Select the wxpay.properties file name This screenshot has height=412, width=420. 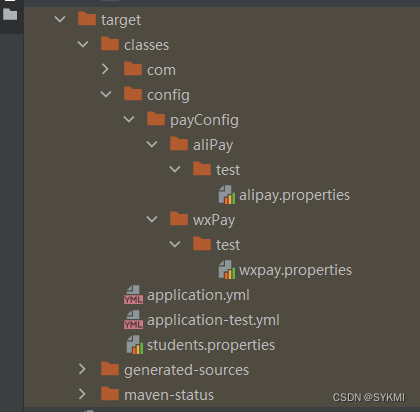tap(295, 270)
